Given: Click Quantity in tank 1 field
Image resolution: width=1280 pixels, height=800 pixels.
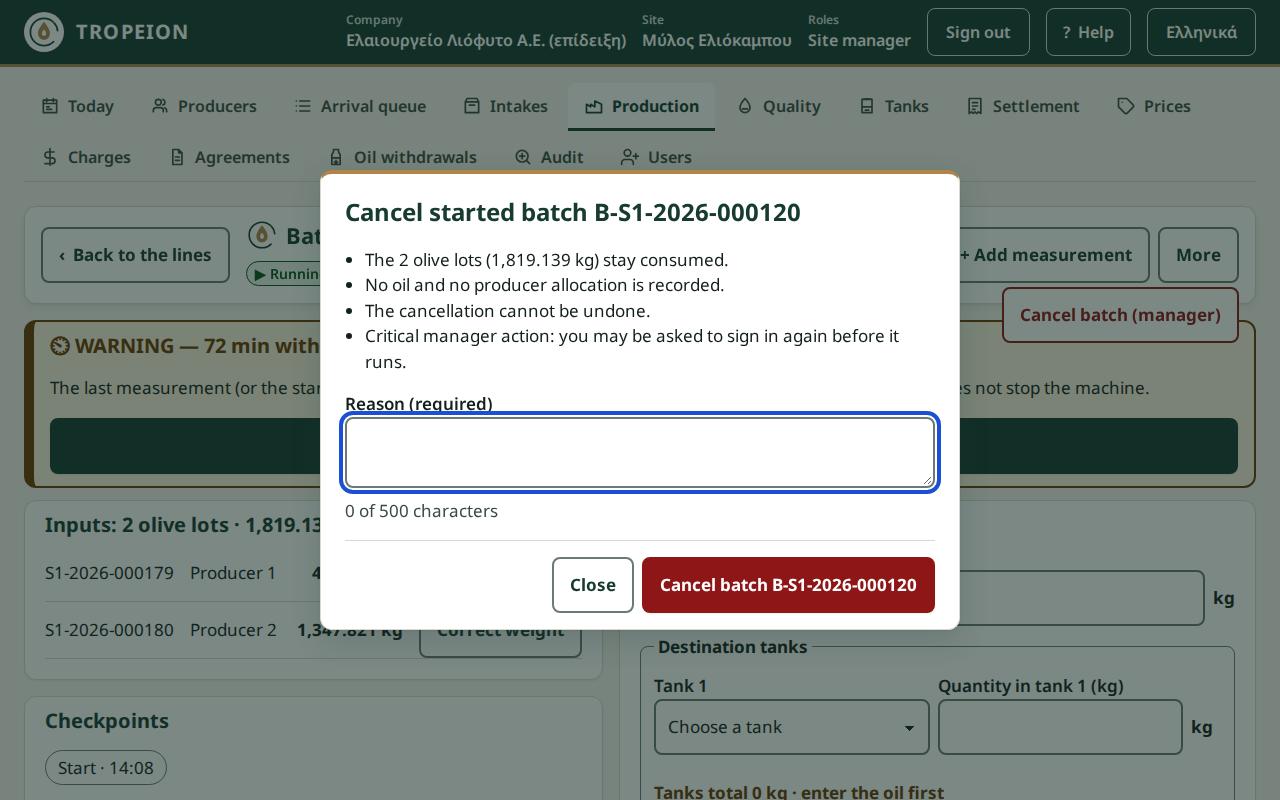Looking at the screenshot, I should coord(1060,727).
